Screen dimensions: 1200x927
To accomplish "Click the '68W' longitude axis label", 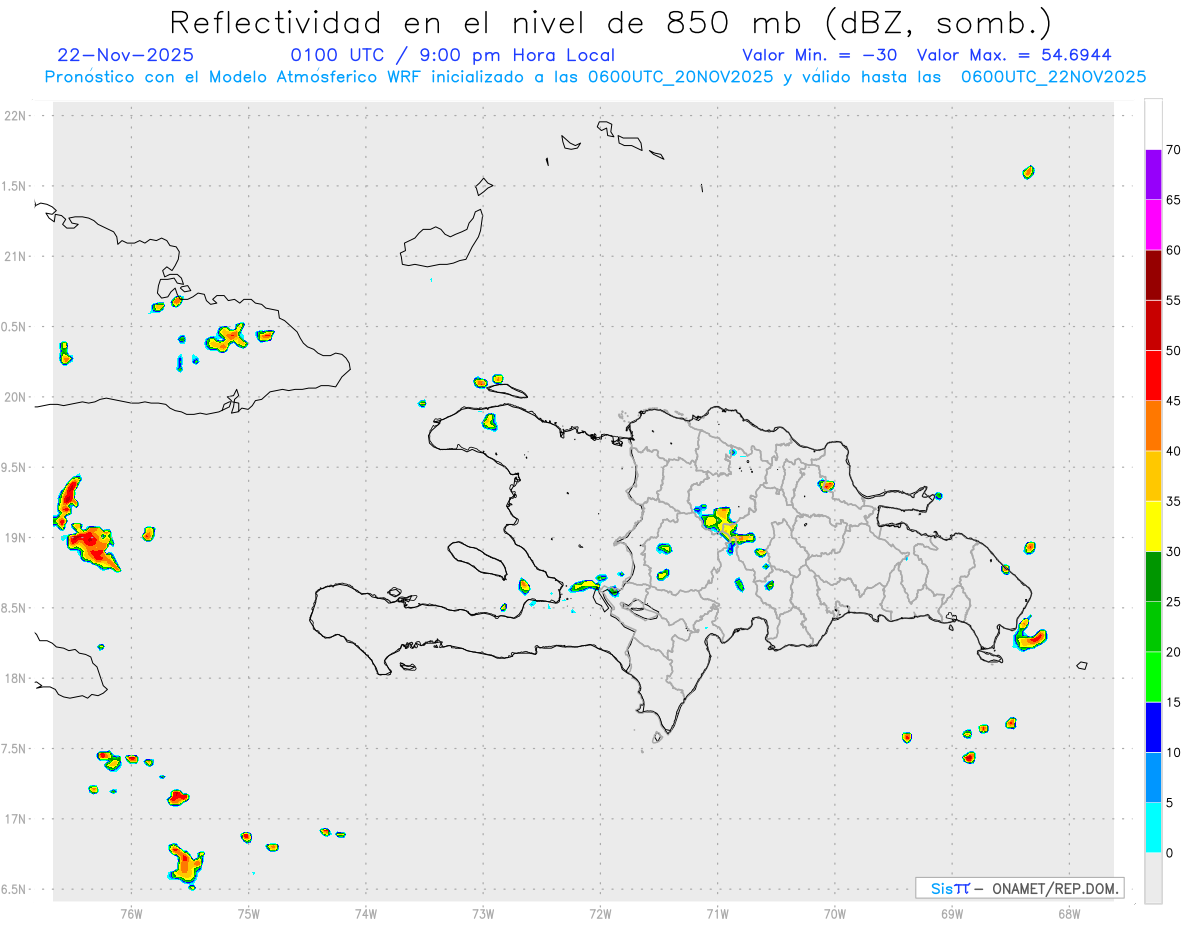I will coord(1069,913).
